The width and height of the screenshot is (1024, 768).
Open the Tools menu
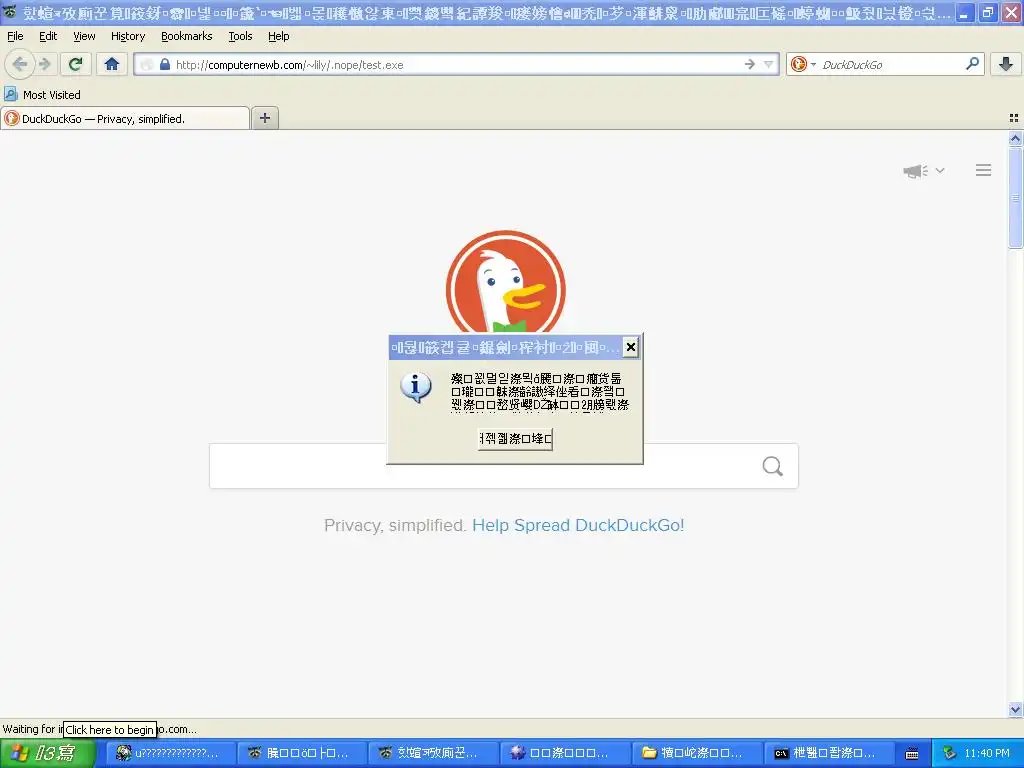point(240,36)
